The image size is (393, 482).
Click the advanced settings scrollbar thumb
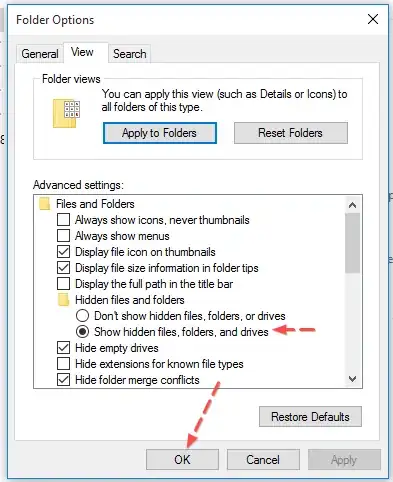352,243
